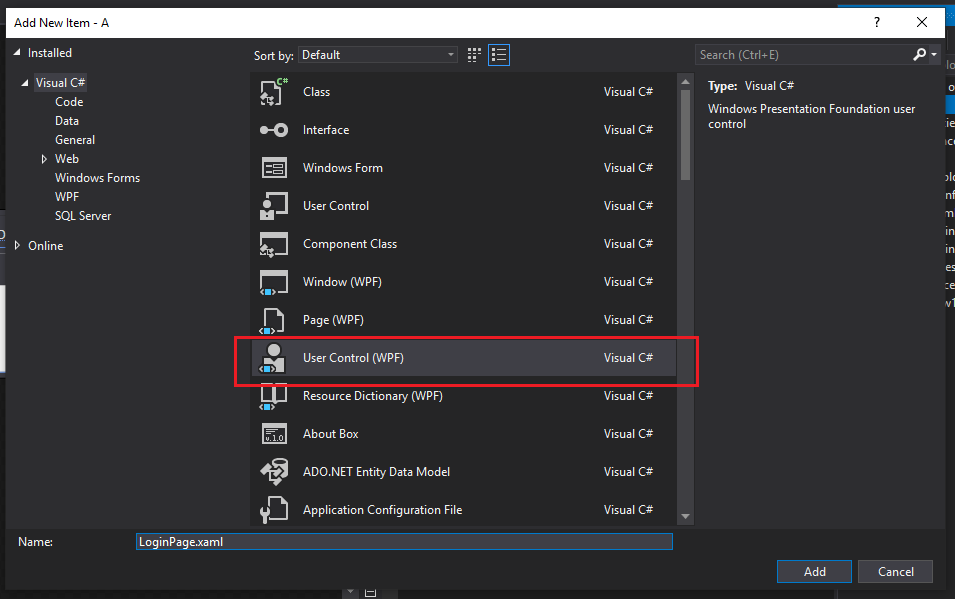Choose the Window (WPF) template icon
The width and height of the screenshot is (955, 599).
[273, 282]
